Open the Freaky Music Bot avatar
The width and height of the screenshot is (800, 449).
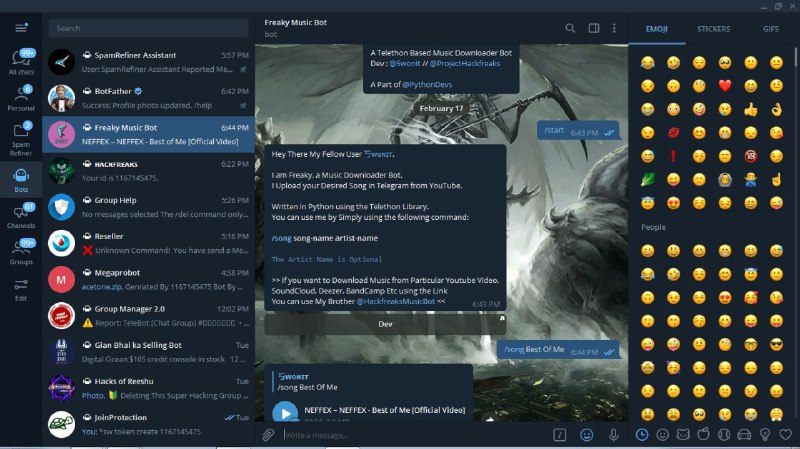61,135
